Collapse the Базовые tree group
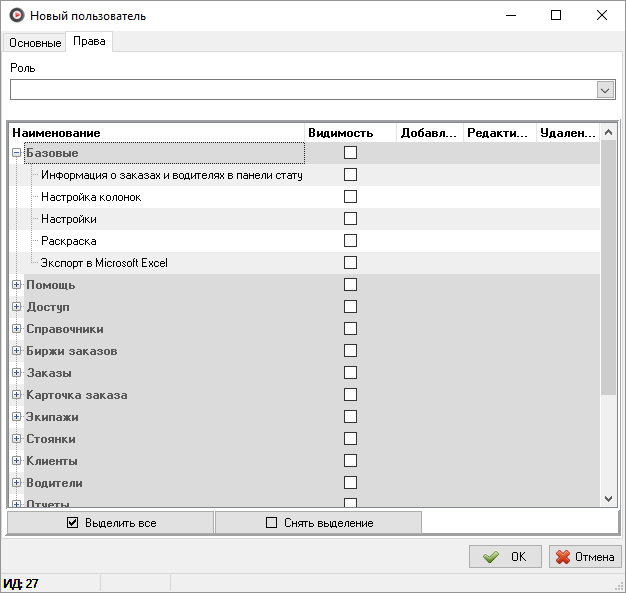Viewport: 626px width, 593px height. [x=16, y=153]
